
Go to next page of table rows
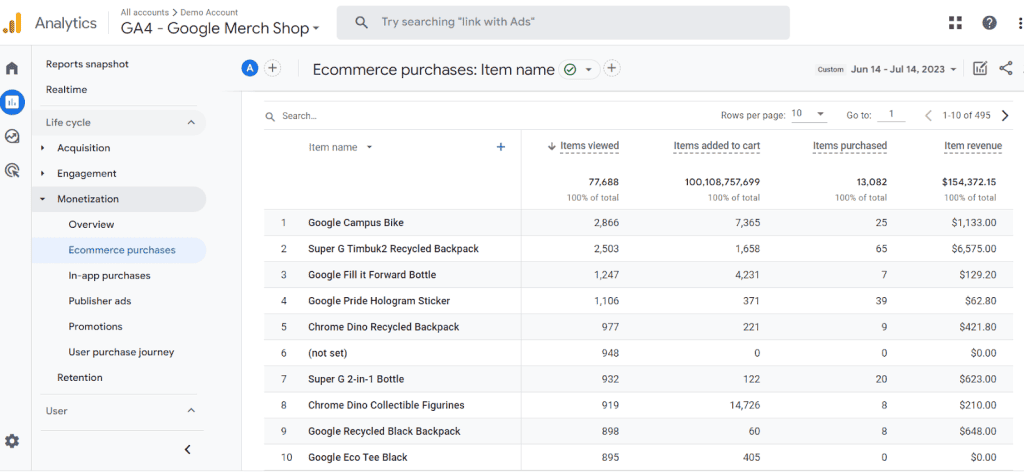1005,116
